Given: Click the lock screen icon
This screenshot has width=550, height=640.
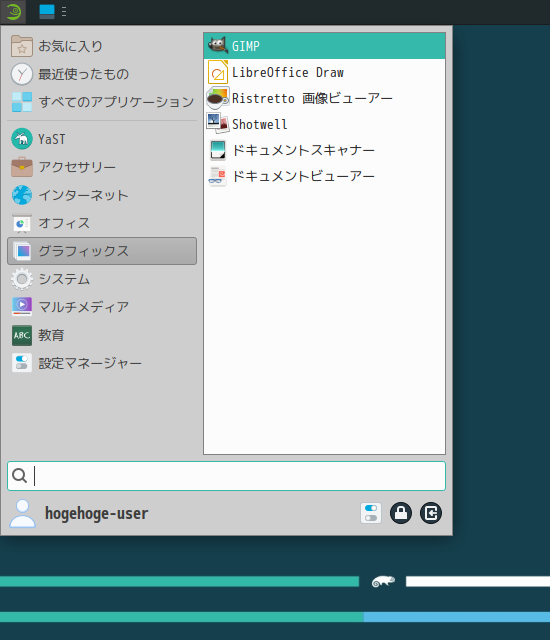Looking at the screenshot, I should pos(401,513).
